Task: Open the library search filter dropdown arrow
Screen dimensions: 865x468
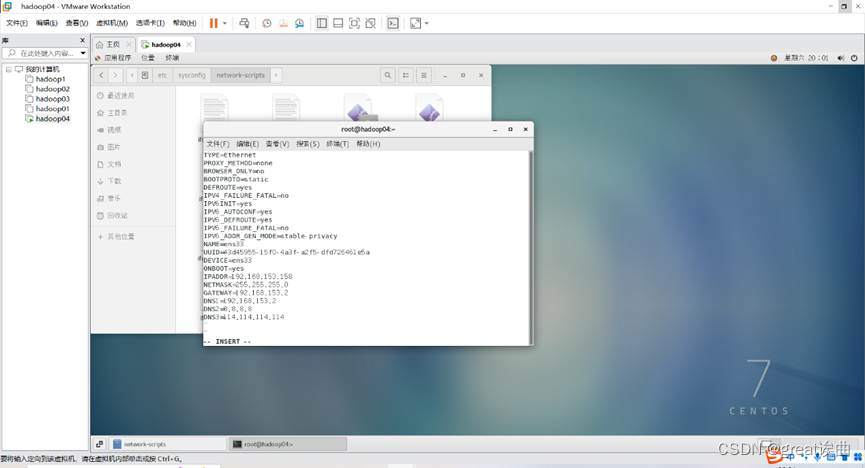Action: point(83,53)
